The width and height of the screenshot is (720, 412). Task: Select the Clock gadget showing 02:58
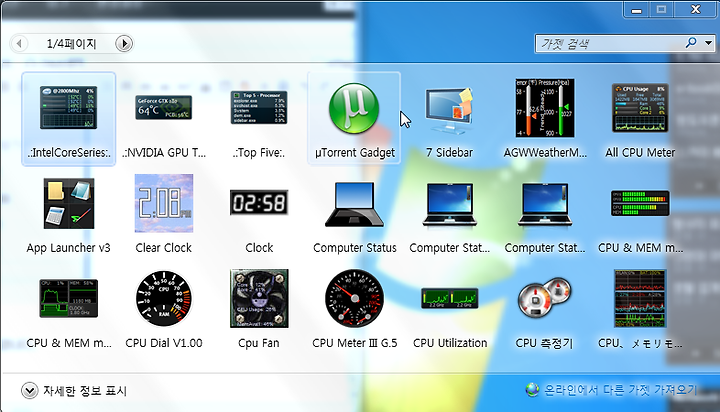click(259, 203)
